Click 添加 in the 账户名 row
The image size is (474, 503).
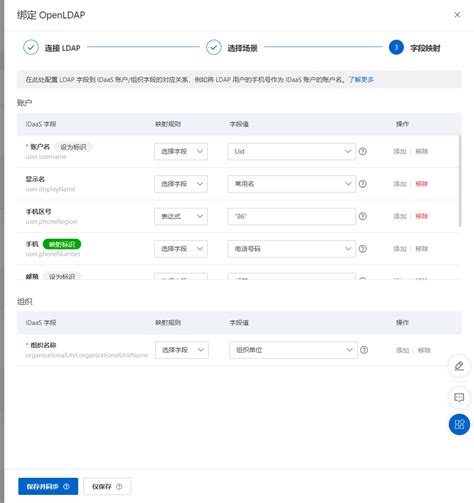(400, 152)
